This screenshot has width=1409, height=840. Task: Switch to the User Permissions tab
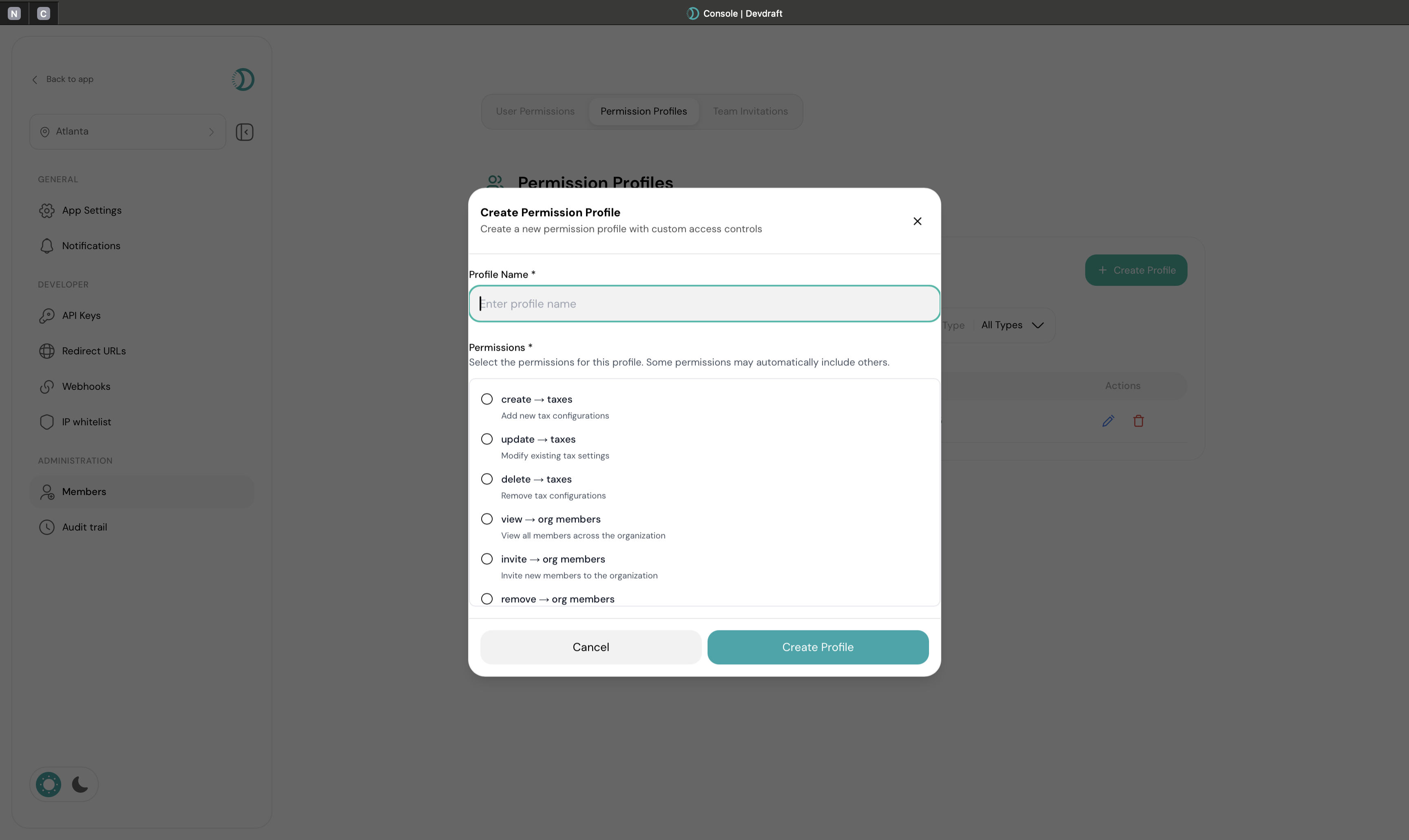(x=535, y=111)
